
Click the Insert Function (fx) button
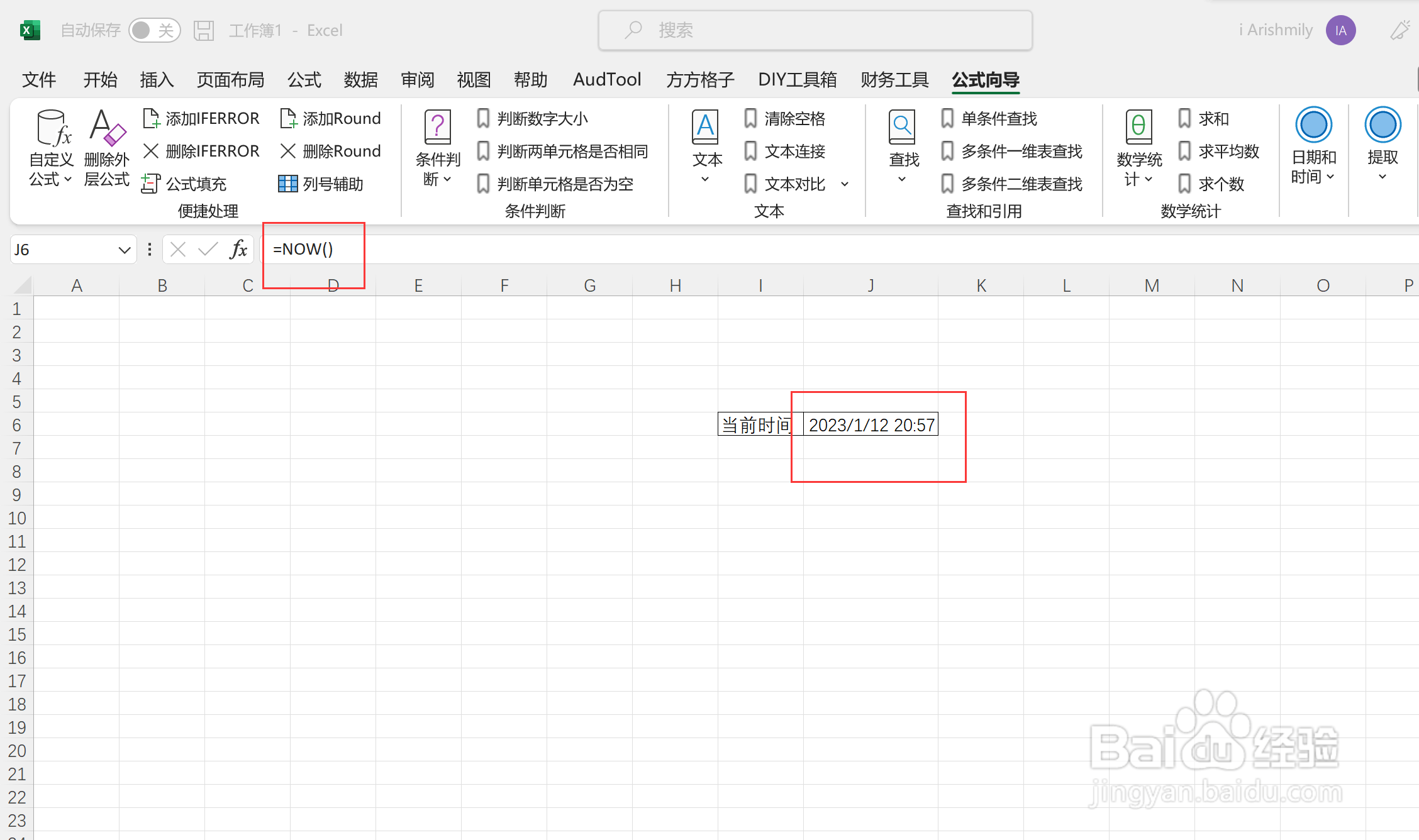pos(238,249)
